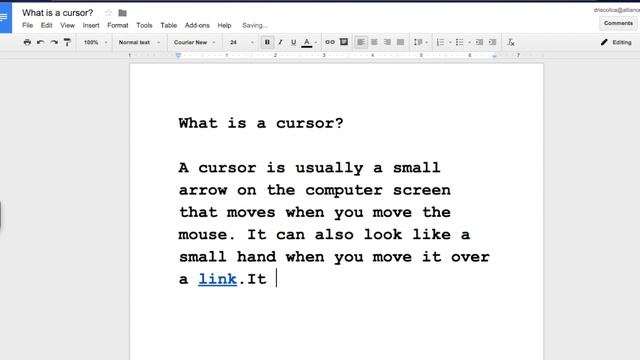This screenshot has height=360, width=640.
Task: Click the account email at top right
Action: click(616, 10)
